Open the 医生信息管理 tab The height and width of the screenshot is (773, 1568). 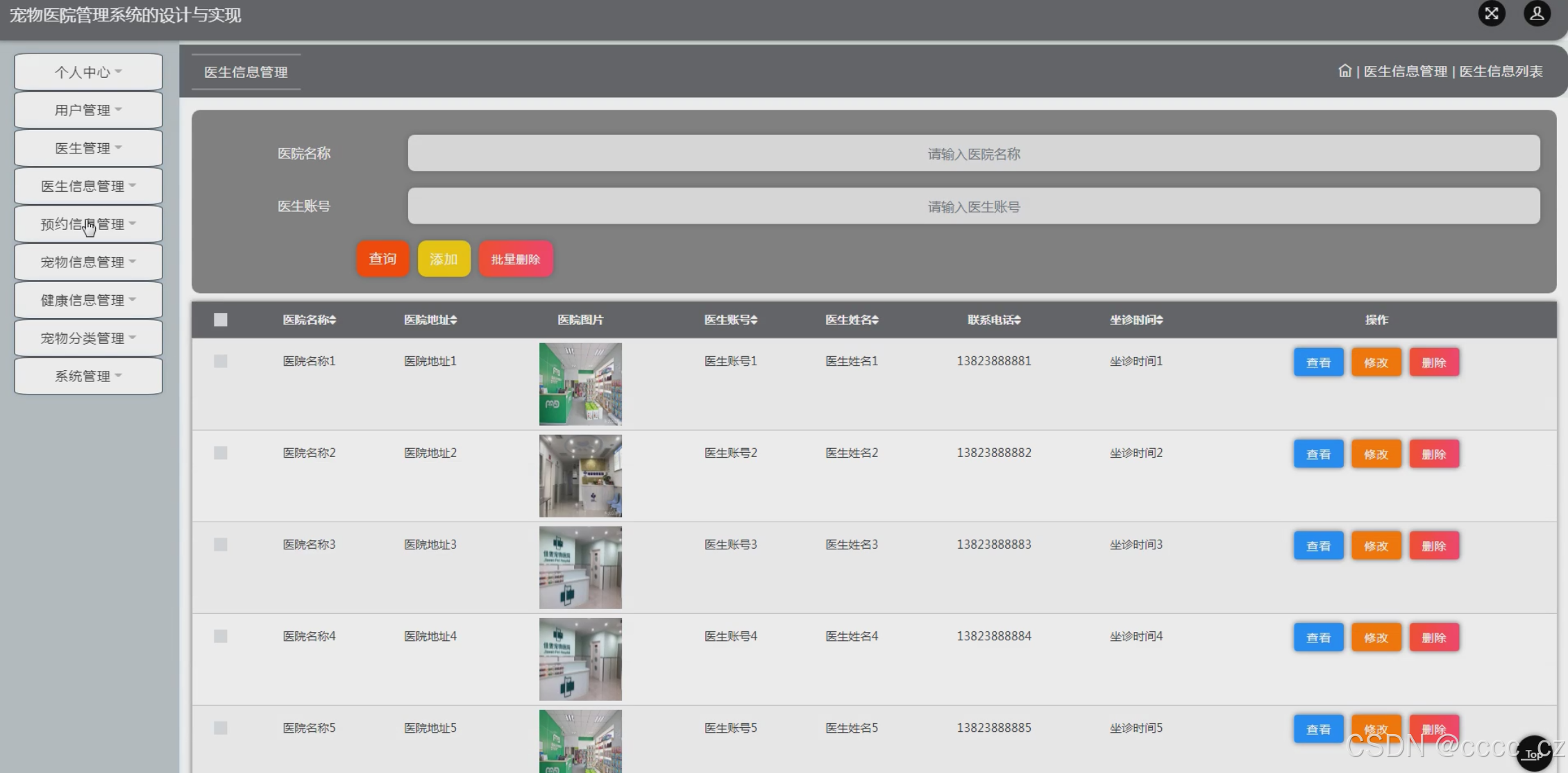[x=246, y=72]
